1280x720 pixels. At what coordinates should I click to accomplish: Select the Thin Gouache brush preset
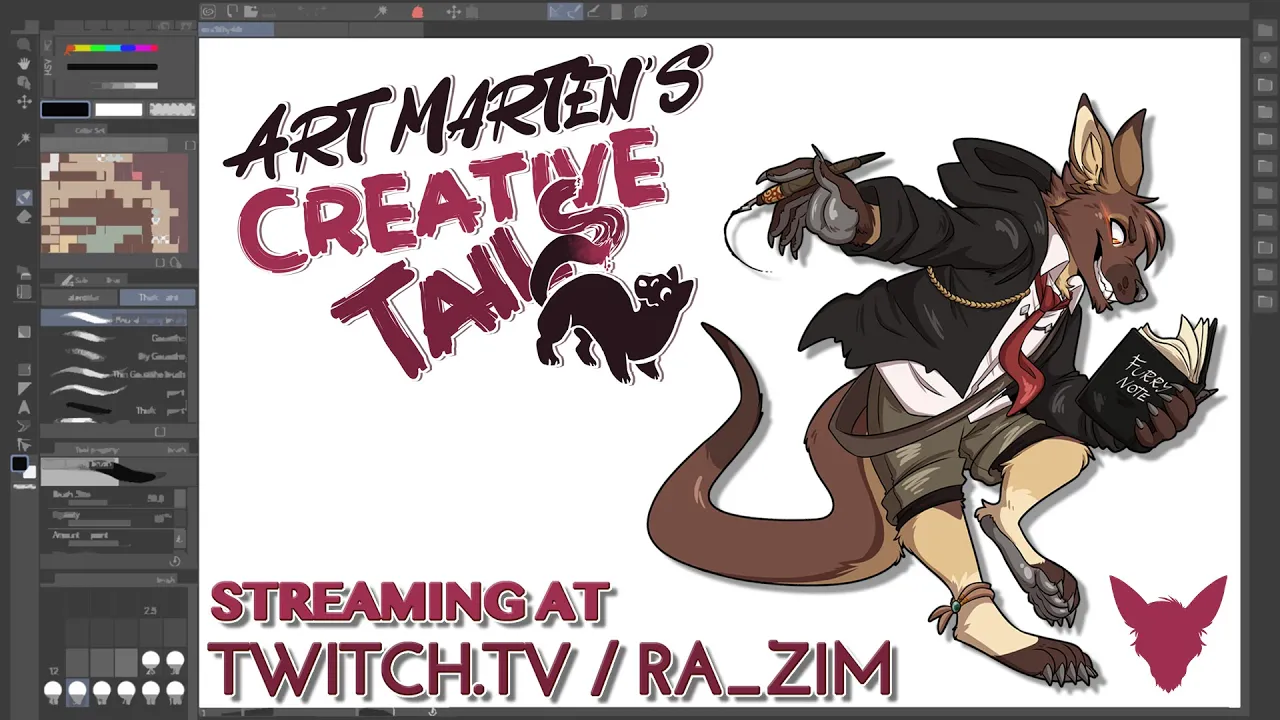(114, 374)
